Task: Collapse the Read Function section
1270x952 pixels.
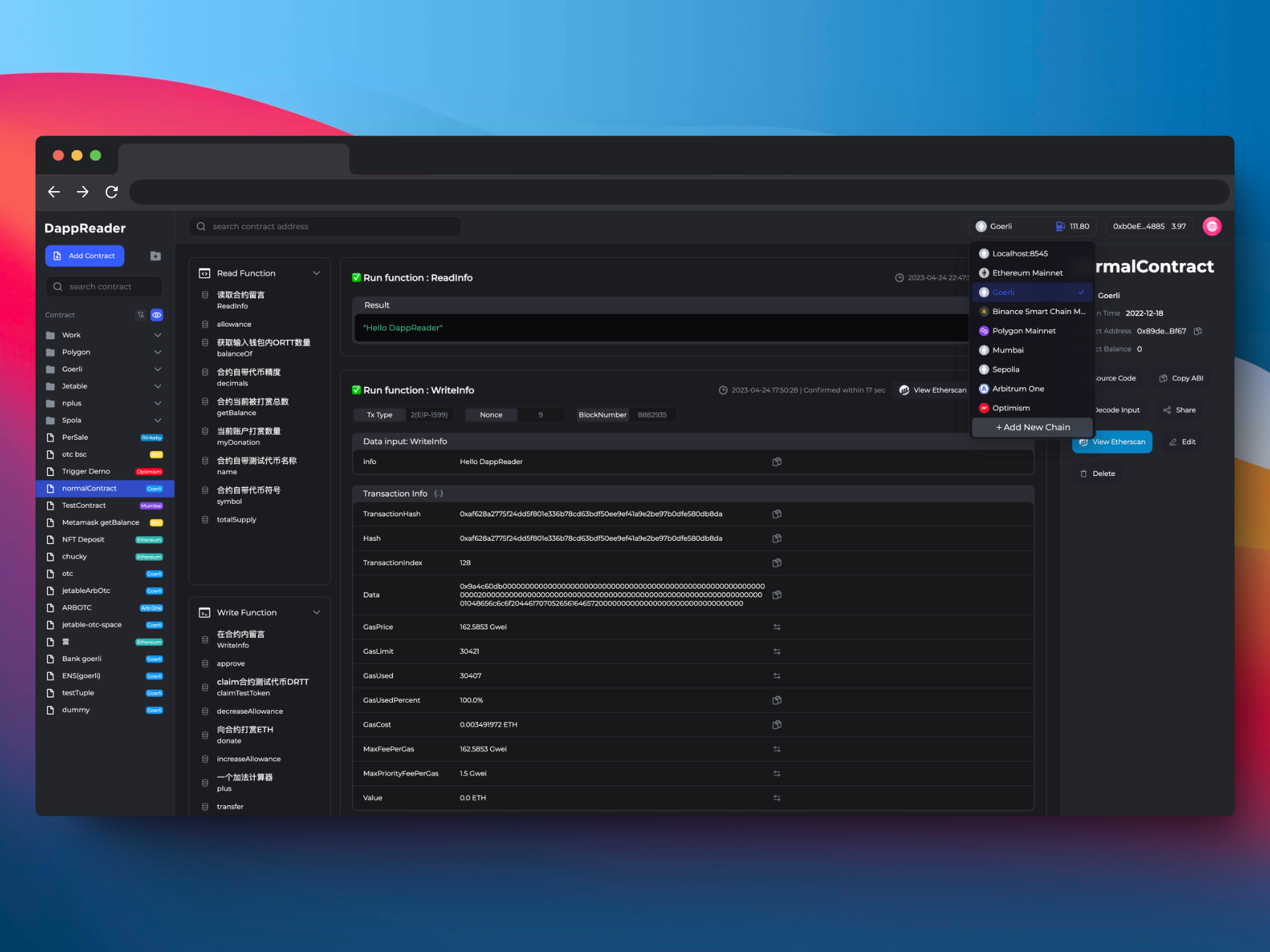Action: [316, 273]
